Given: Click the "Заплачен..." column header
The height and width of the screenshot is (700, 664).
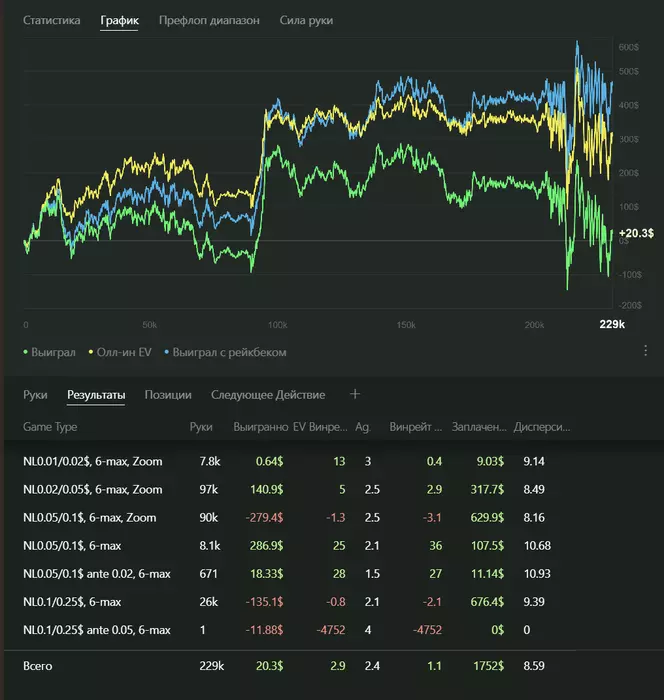Looking at the screenshot, I should pos(479,427).
